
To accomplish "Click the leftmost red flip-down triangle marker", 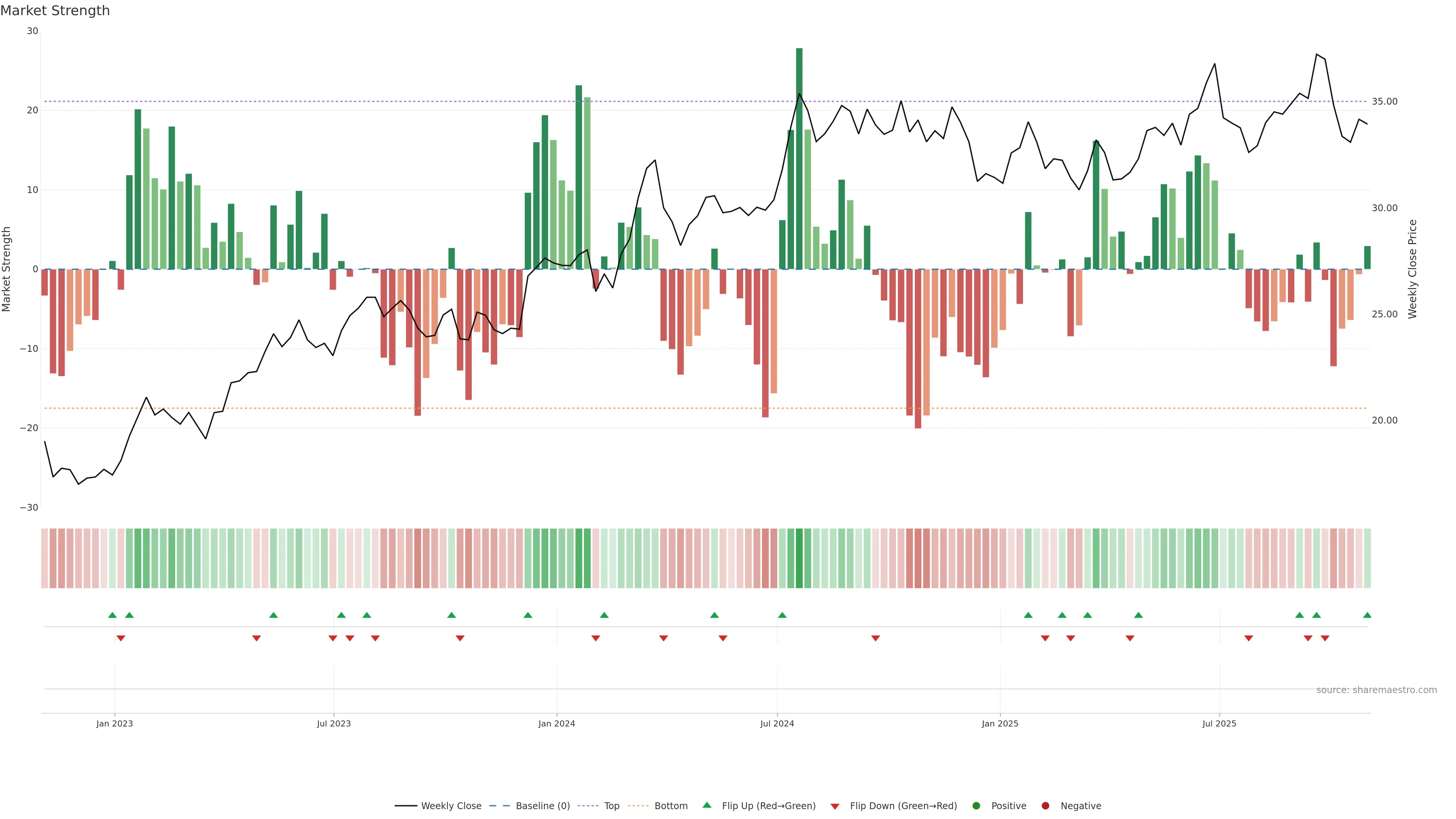I will [121, 638].
